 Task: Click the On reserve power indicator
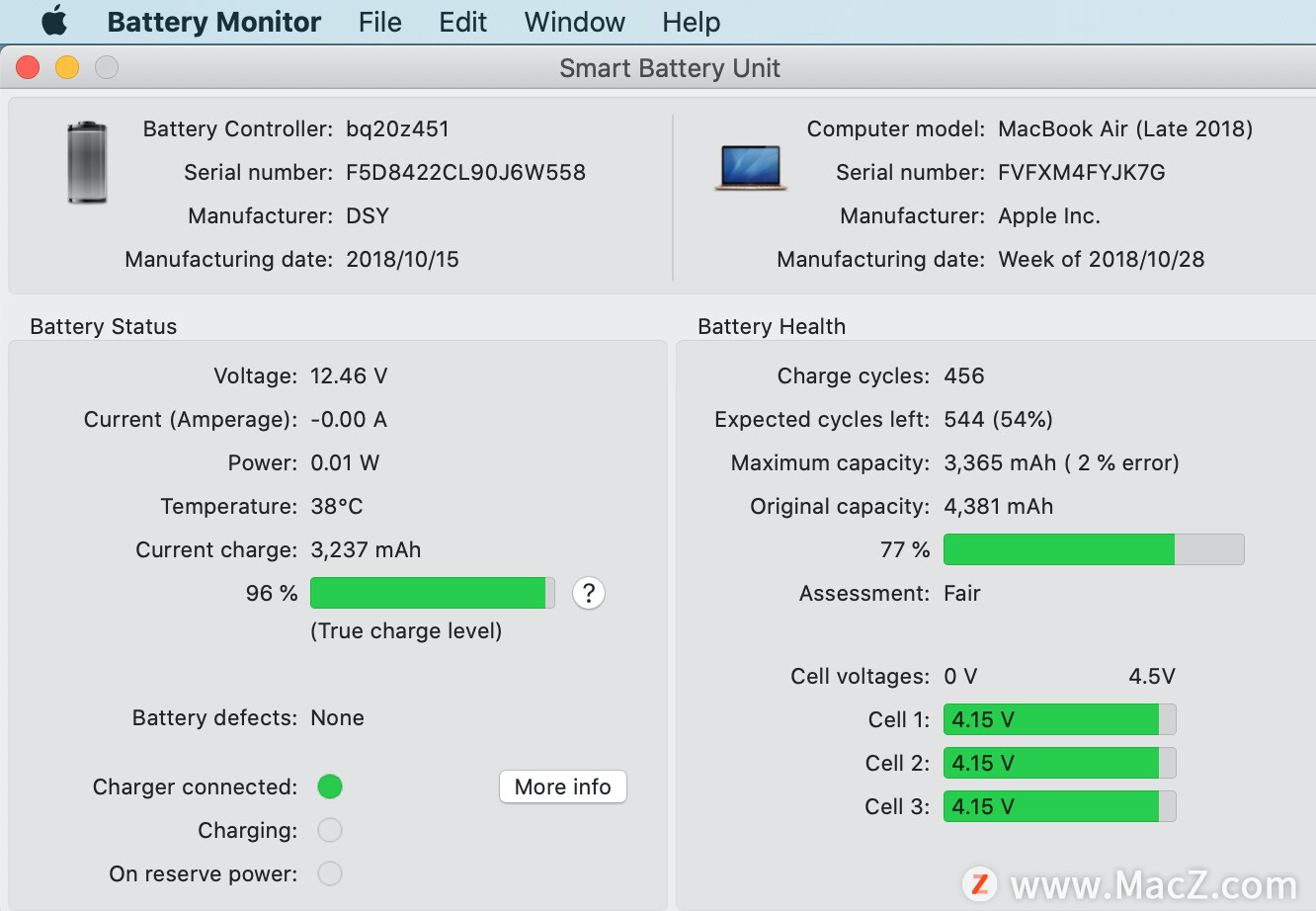[330, 873]
